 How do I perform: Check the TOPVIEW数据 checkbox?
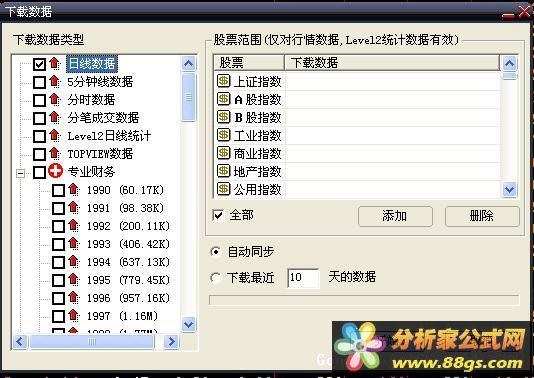[x=40, y=154]
